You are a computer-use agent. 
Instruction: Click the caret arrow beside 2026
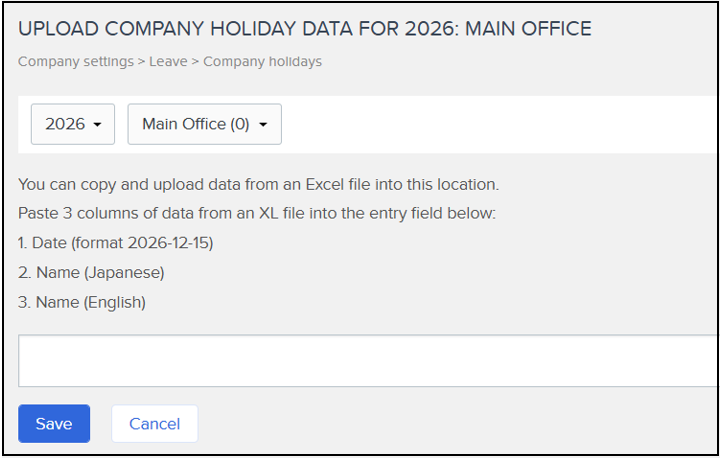tap(97, 124)
